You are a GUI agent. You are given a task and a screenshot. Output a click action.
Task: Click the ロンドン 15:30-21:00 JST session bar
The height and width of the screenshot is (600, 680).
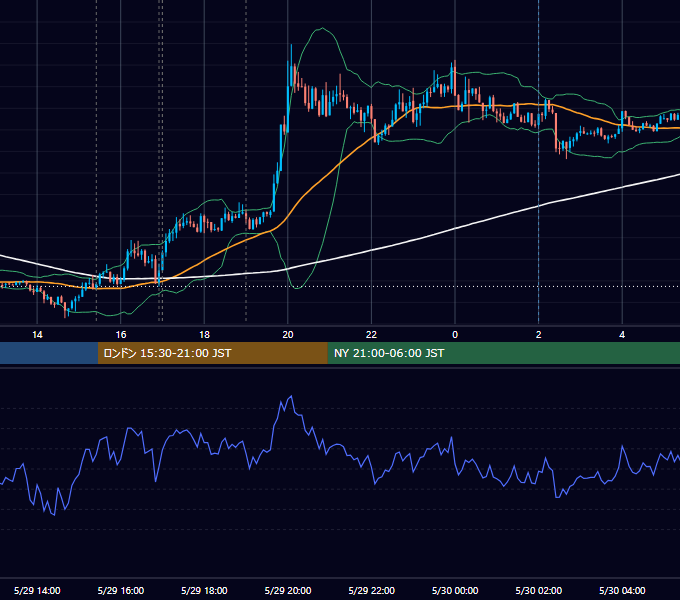[212, 353]
